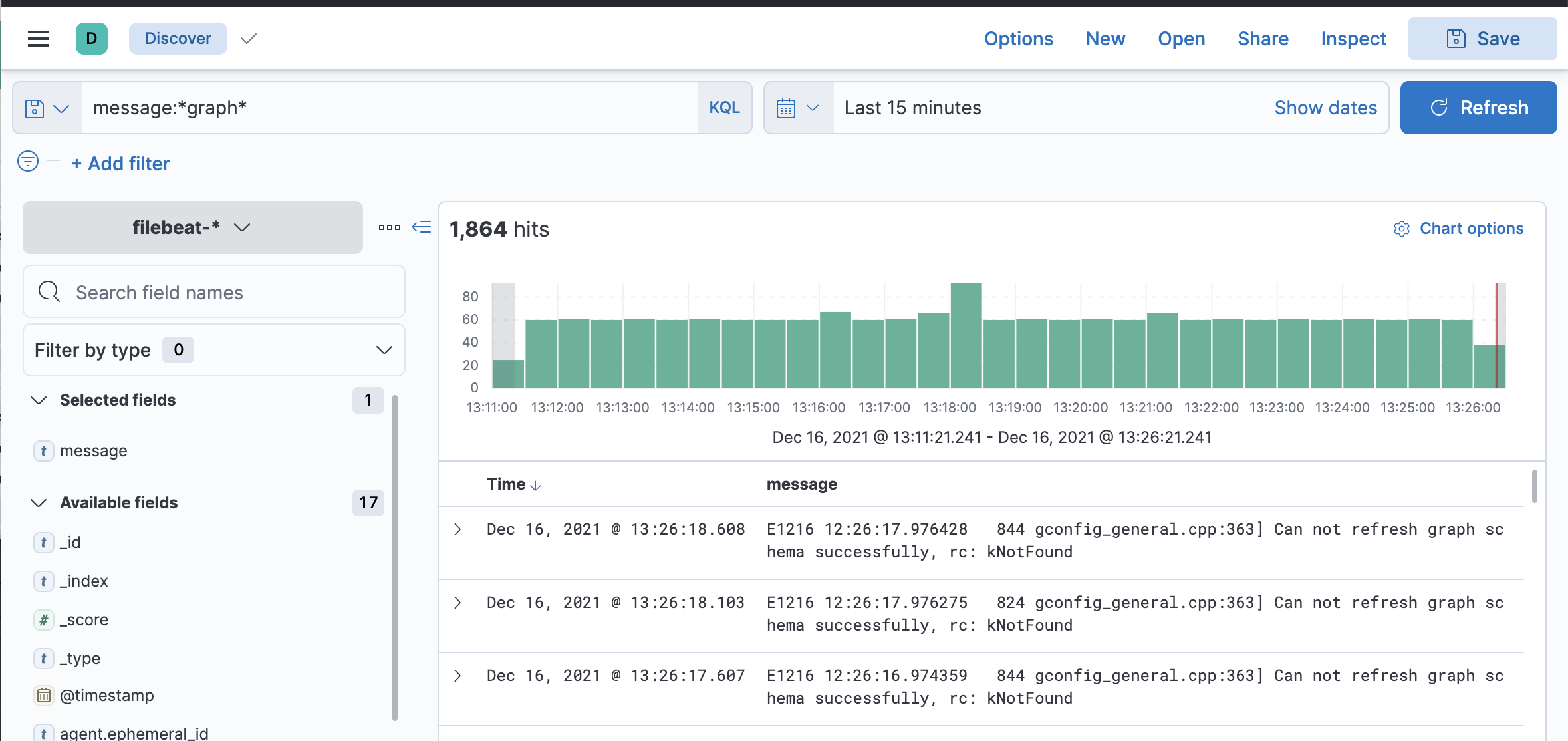Expand the 13:26:18.608 log row
Image resolution: width=1568 pixels, height=741 pixels.
point(457,529)
